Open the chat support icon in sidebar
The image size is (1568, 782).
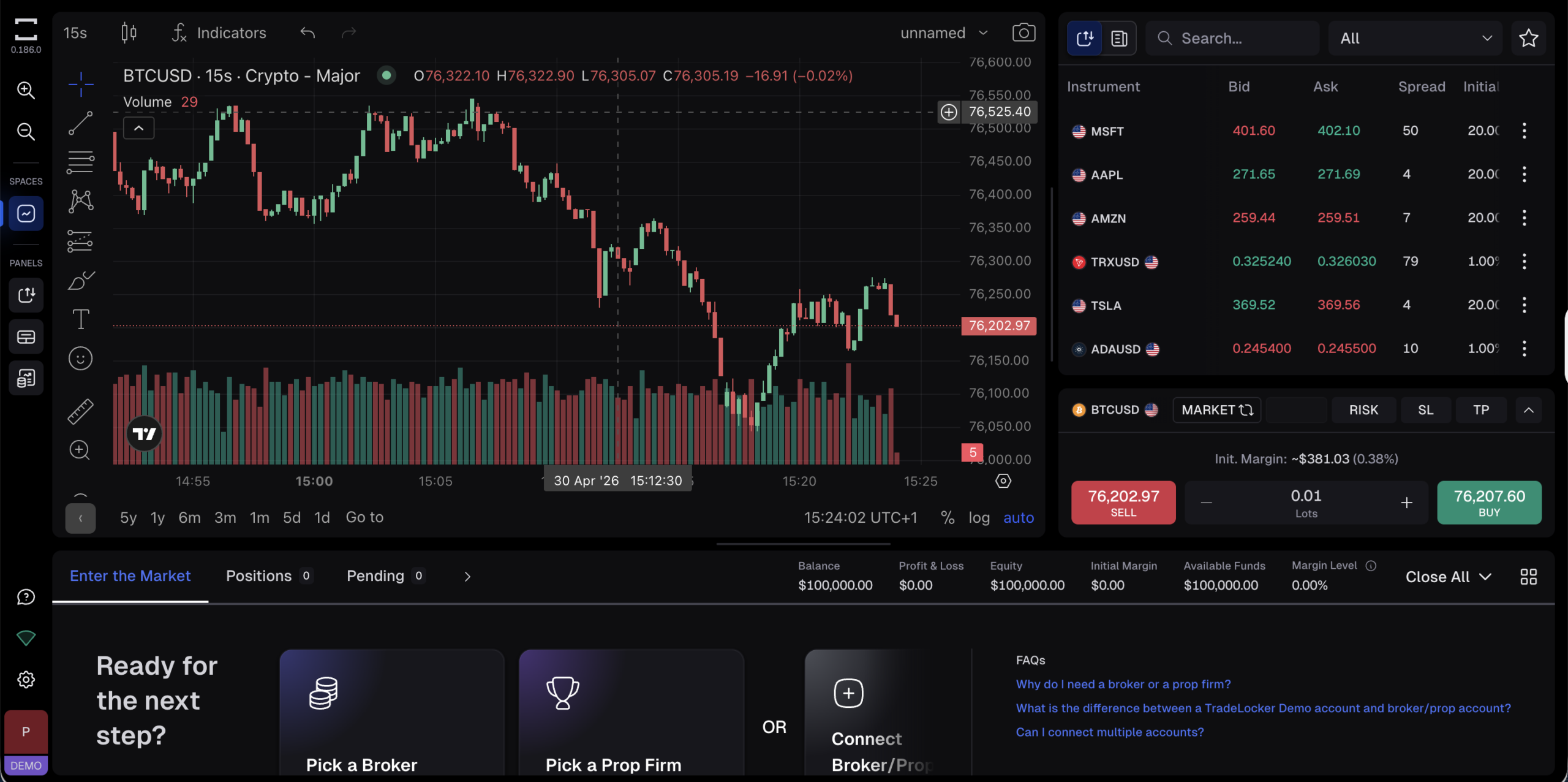pos(26,597)
